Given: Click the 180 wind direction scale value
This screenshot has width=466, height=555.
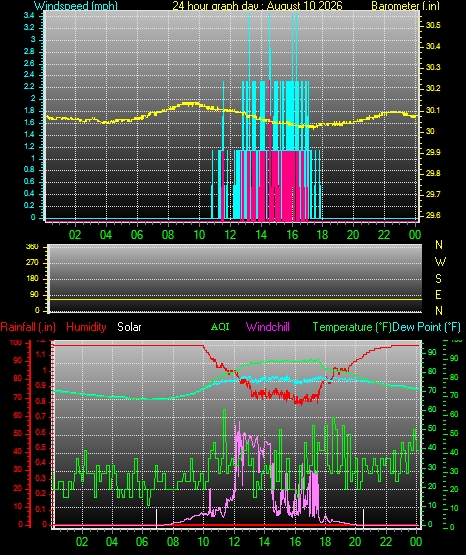Looking at the screenshot, I should [32, 279].
